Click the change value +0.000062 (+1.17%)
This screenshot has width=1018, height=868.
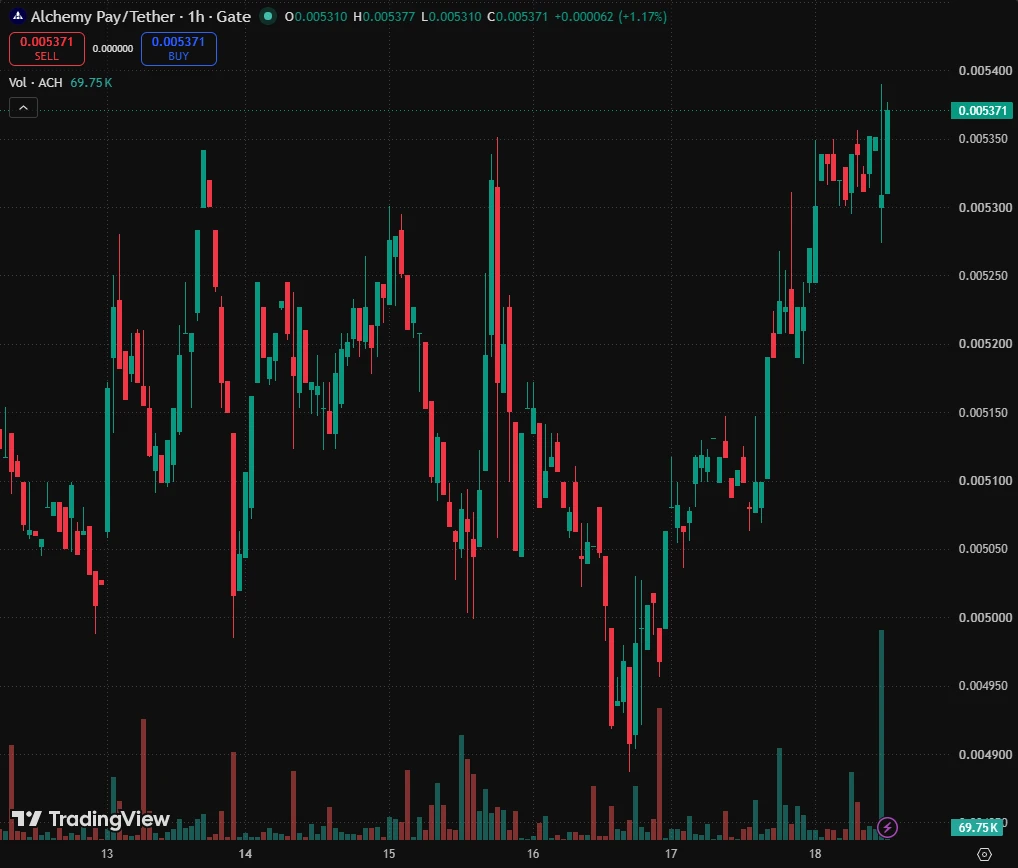point(610,16)
